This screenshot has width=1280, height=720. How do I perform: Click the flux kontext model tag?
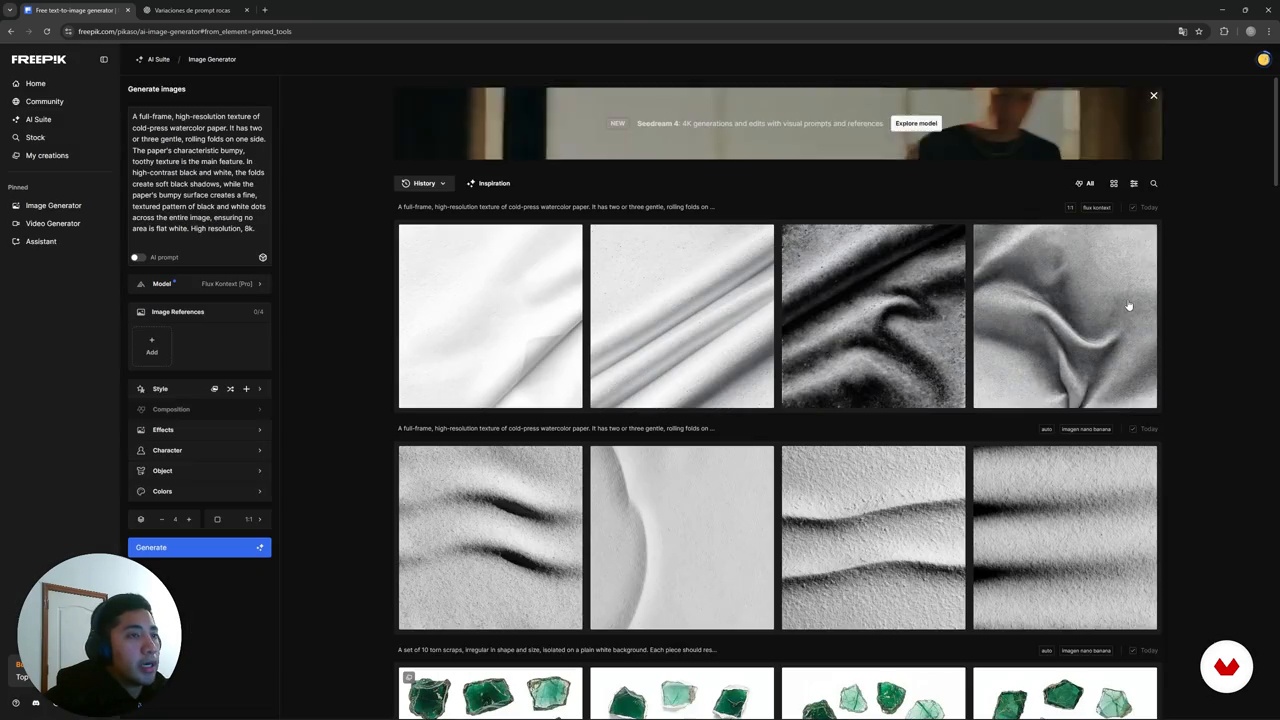pos(1096,208)
